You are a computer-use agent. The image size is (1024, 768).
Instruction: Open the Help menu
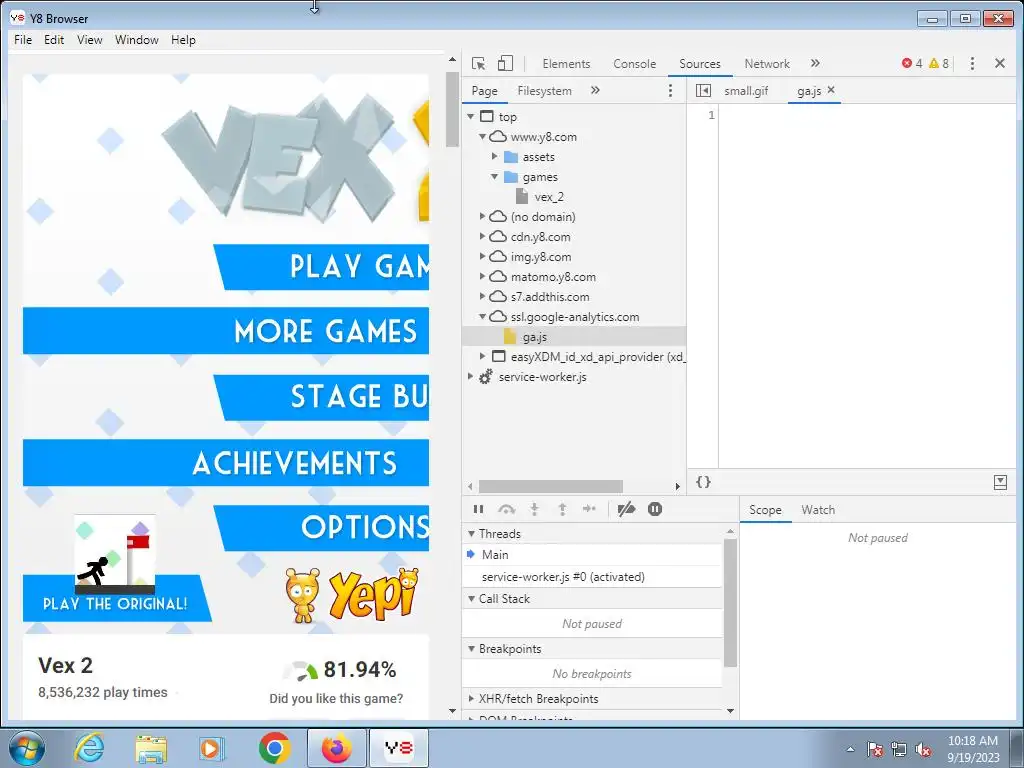(184, 40)
